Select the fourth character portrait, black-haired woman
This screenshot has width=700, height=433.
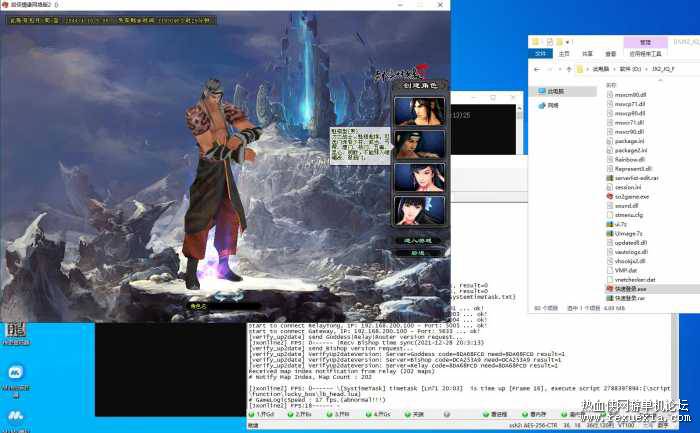pyautogui.click(x=420, y=210)
